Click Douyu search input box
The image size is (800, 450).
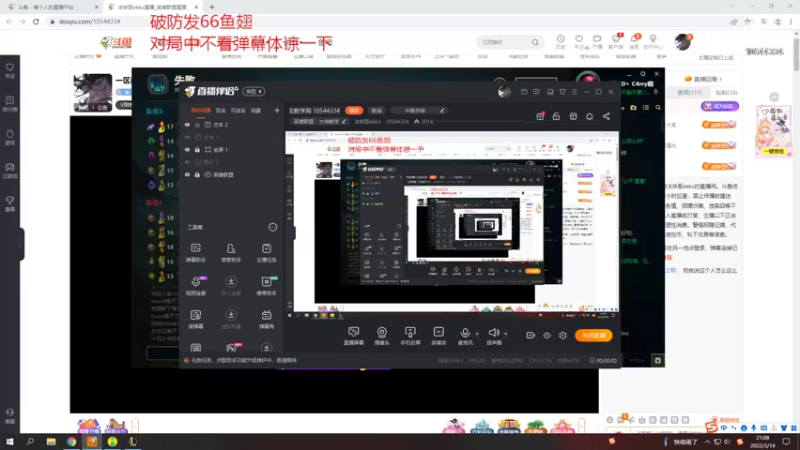pos(504,42)
